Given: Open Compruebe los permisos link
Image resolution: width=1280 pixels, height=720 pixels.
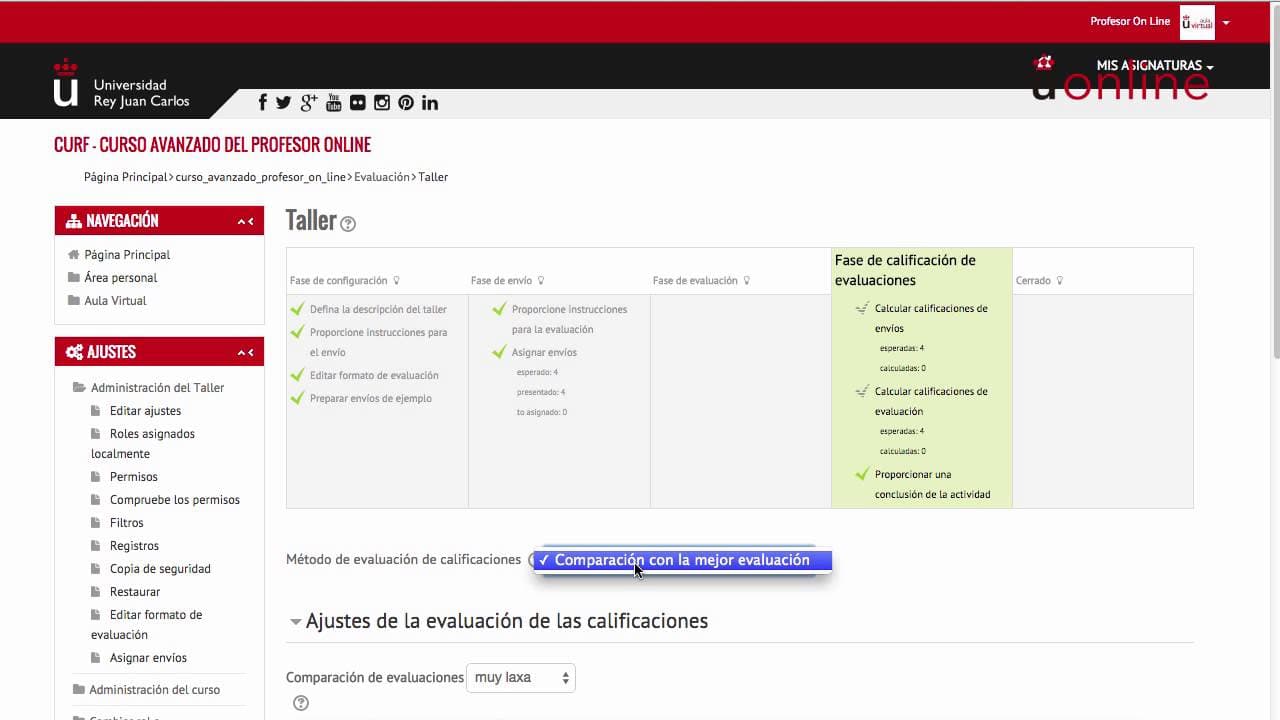Looking at the screenshot, I should [175, 500].
